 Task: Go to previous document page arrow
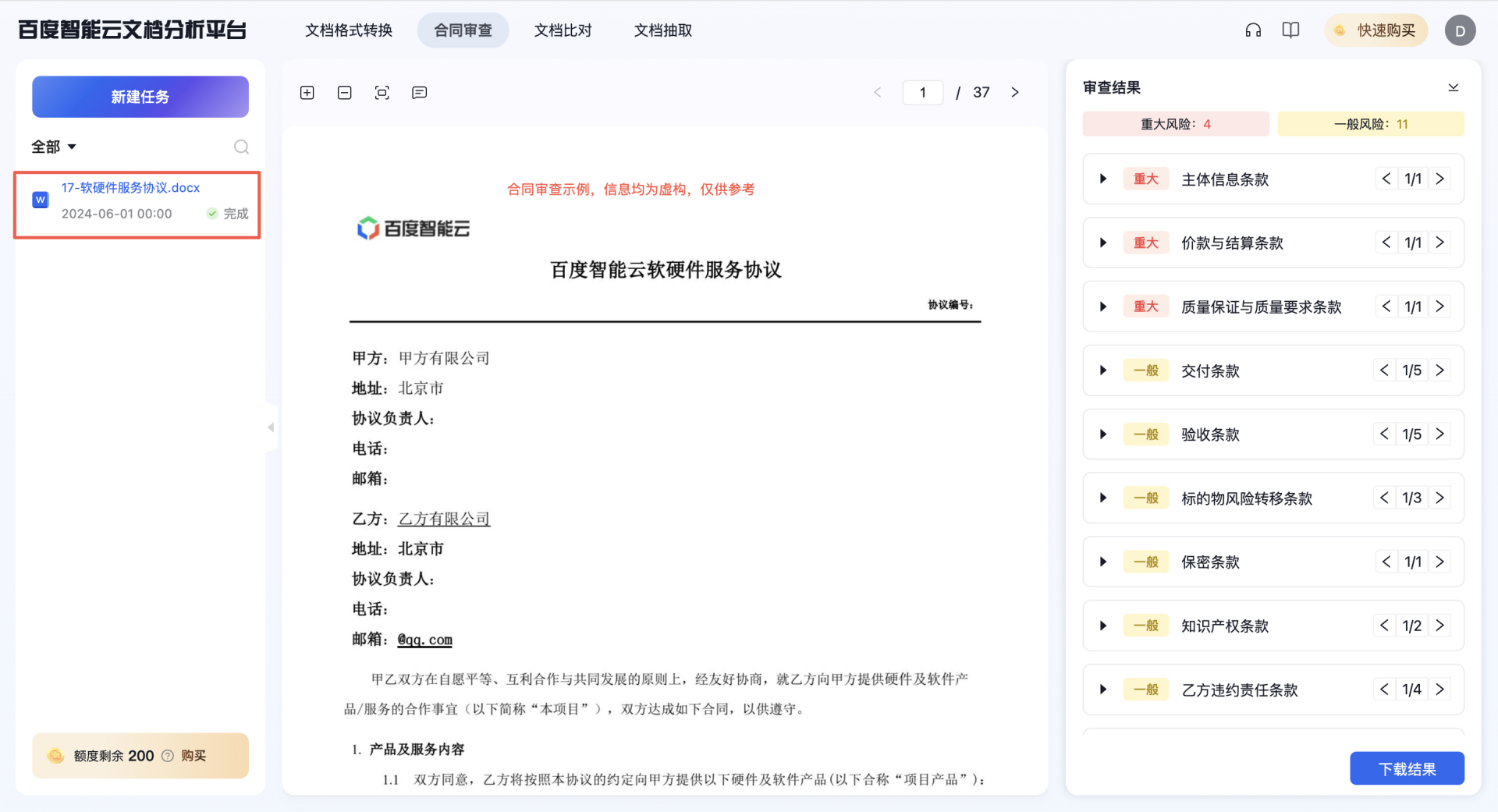[x=878, y=92]
